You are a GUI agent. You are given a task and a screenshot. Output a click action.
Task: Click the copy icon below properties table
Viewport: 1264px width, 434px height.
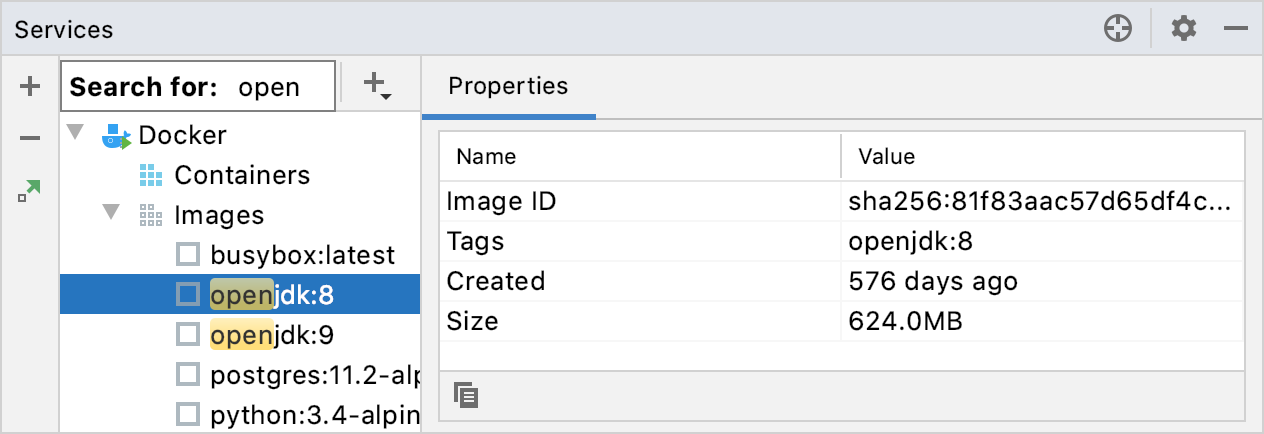pos(465,395)
